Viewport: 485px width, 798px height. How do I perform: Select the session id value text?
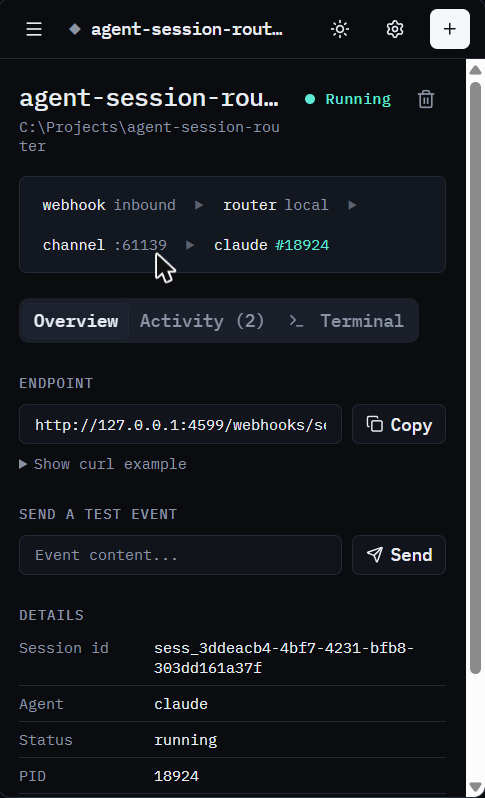coord(284,658)
